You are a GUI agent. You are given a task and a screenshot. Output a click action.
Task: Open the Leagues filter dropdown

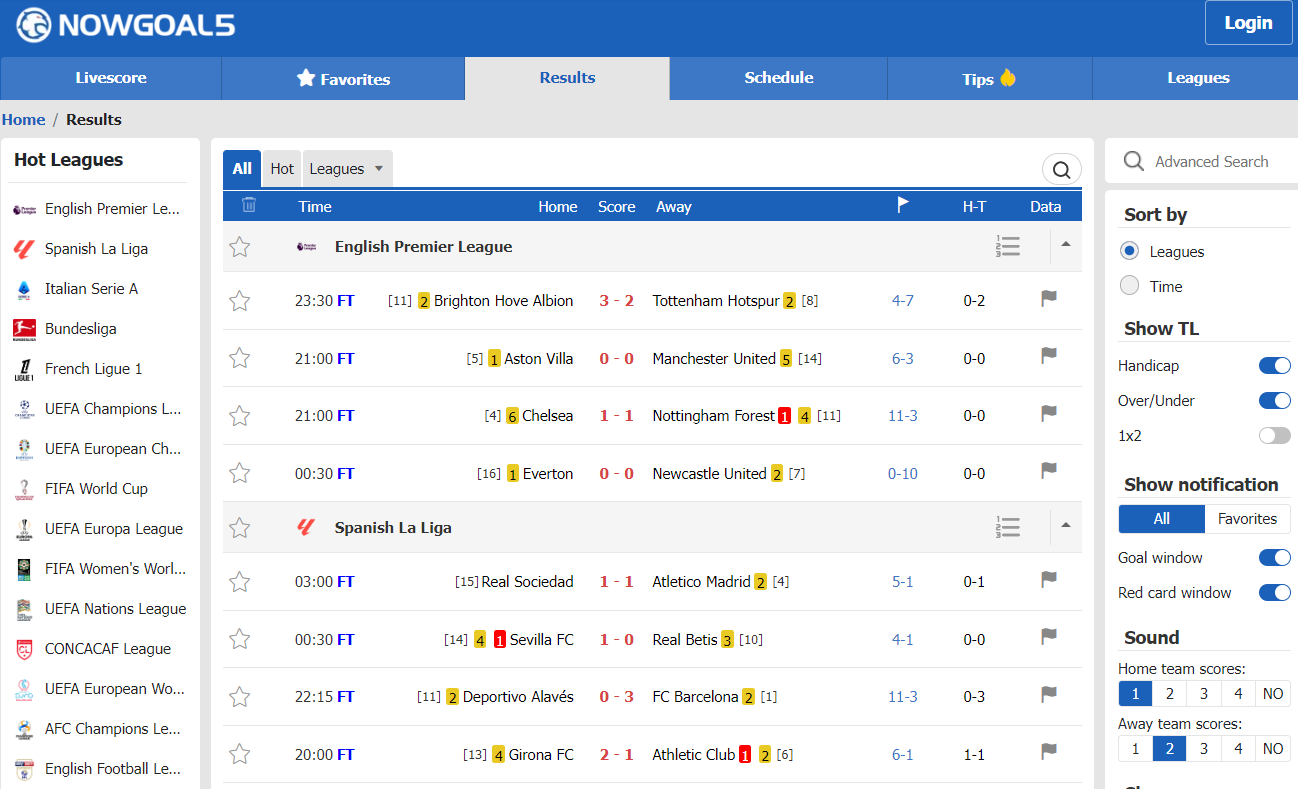[x=347, y=169]
